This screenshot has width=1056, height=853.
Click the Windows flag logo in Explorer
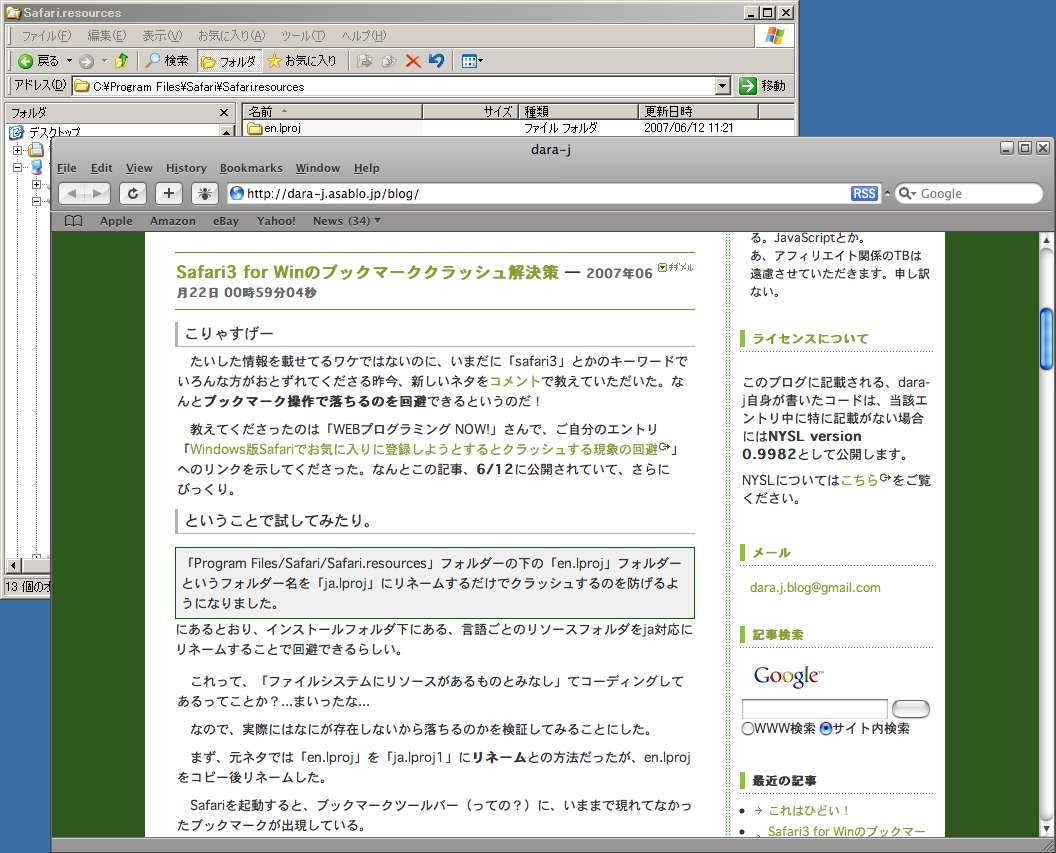pos(774,36)
